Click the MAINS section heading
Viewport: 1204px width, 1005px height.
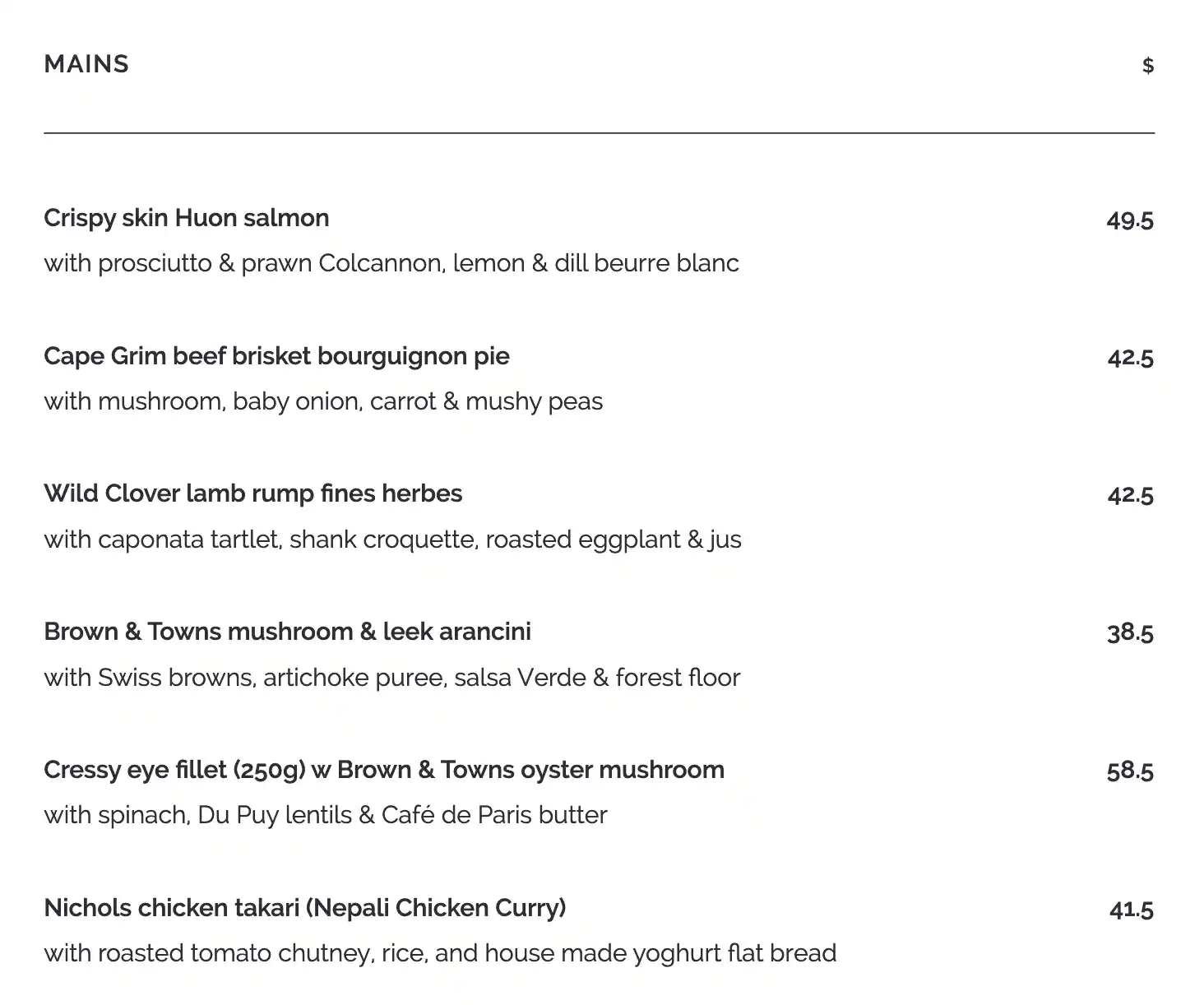86,64
